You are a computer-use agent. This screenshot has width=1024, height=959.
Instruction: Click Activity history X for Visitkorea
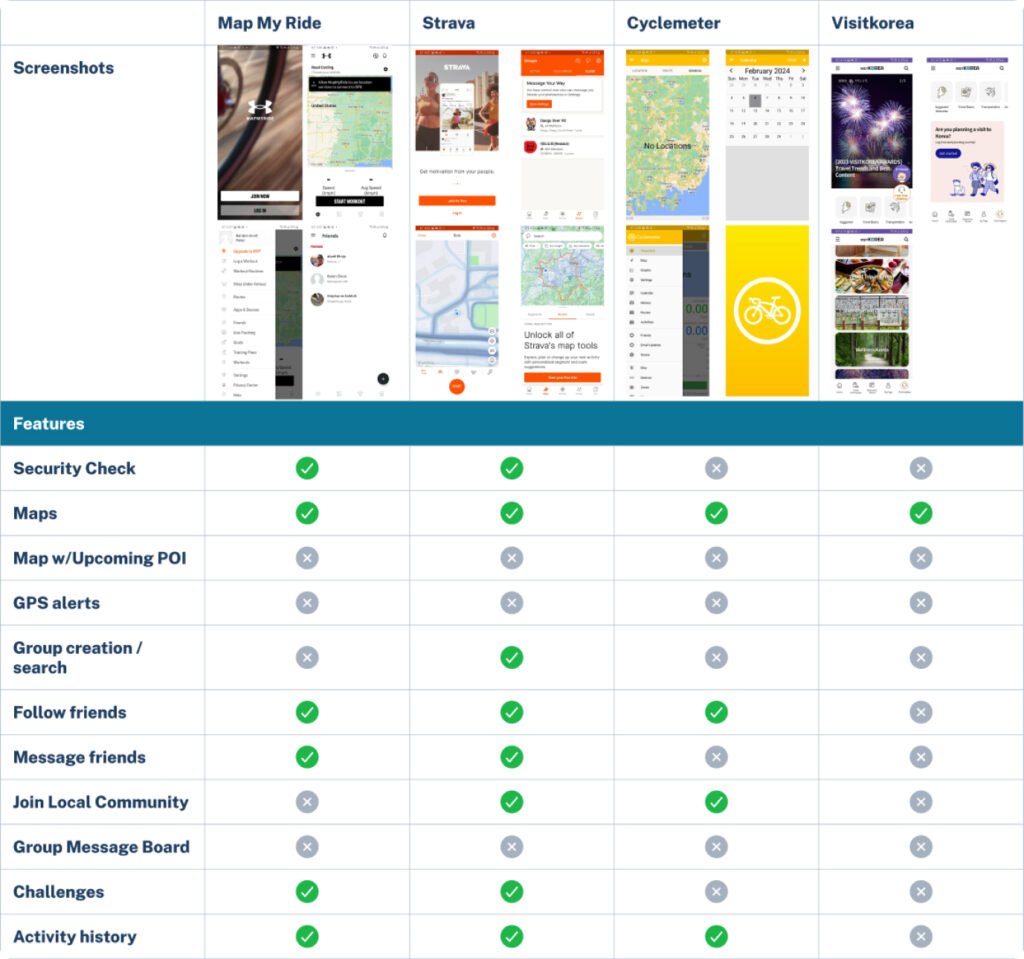tap(921, 936)
